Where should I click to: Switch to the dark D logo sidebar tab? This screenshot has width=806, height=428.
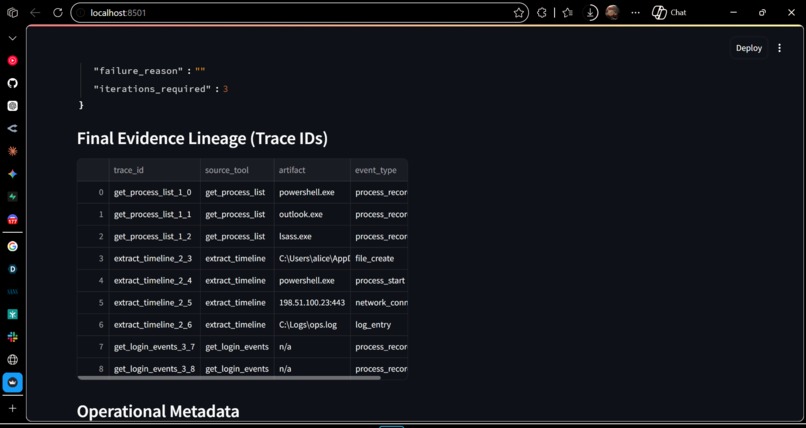pos(12,269)
